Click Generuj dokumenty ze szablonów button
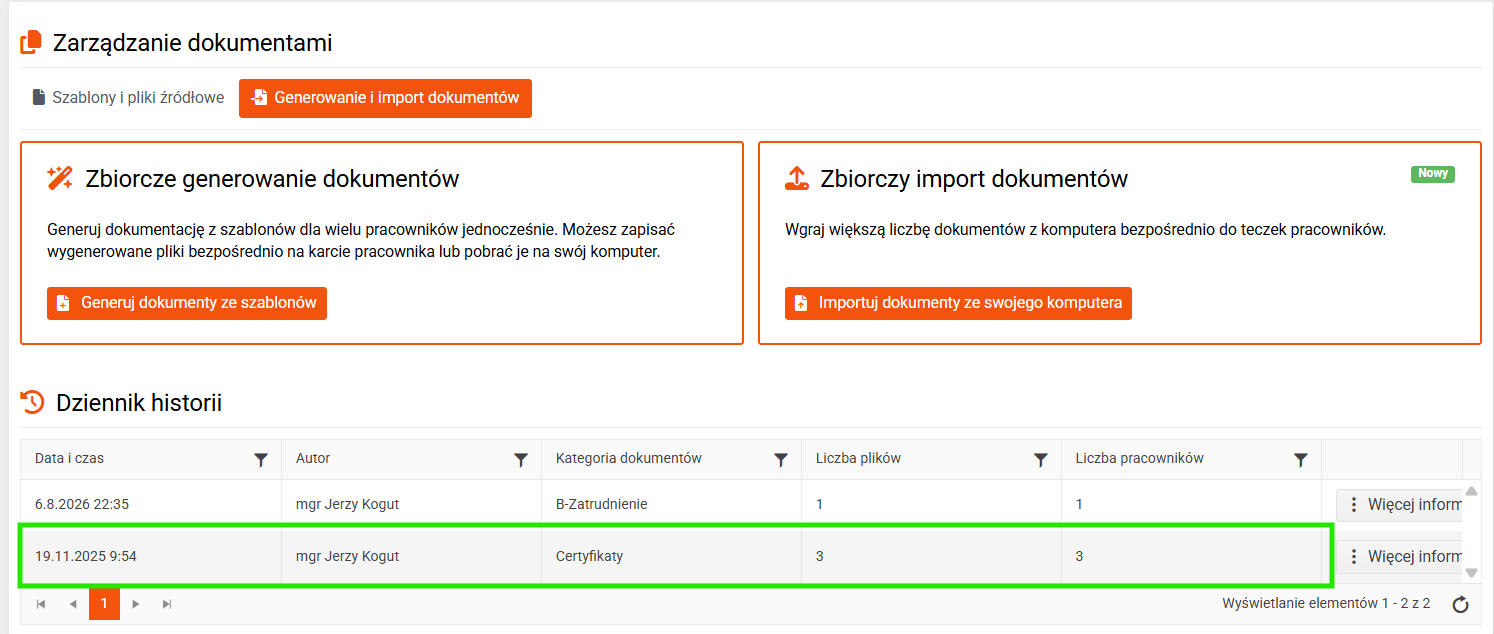The height and width of the screenshot is (634, 1494). click(187, 302)
